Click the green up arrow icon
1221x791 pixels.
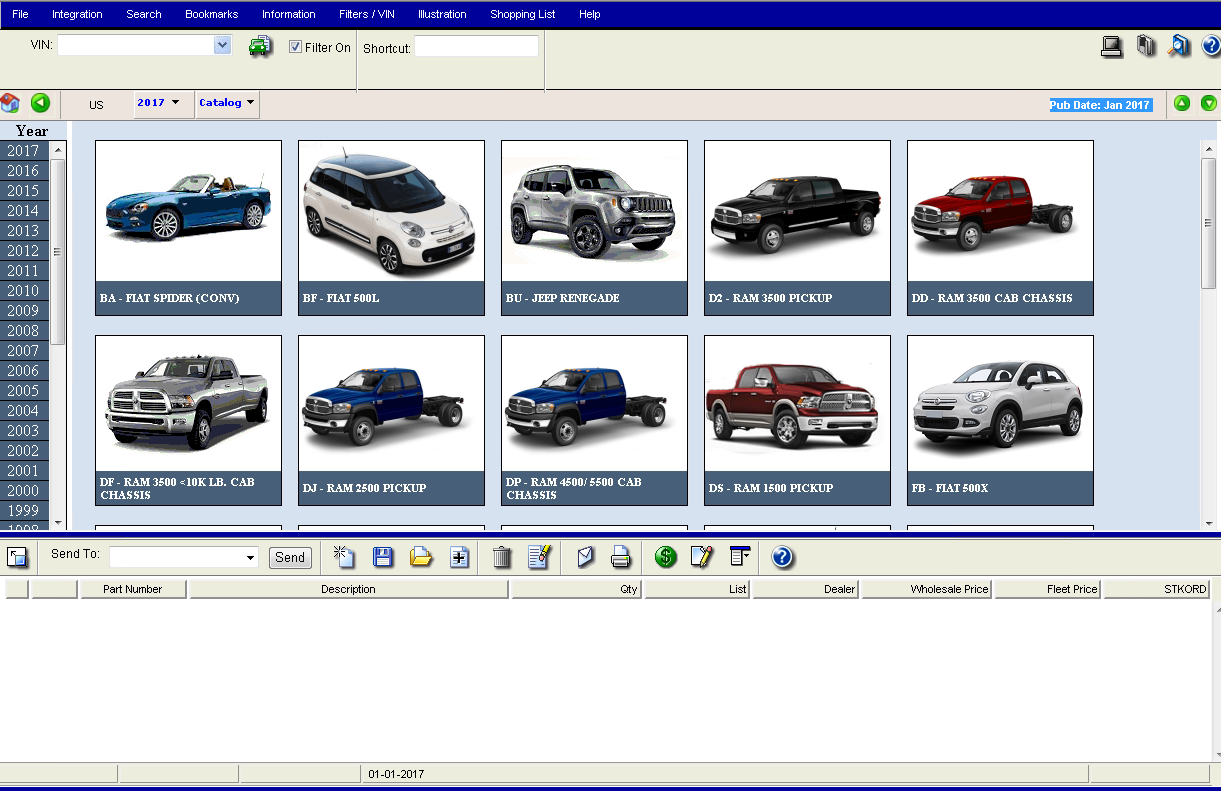[1182, 103]
